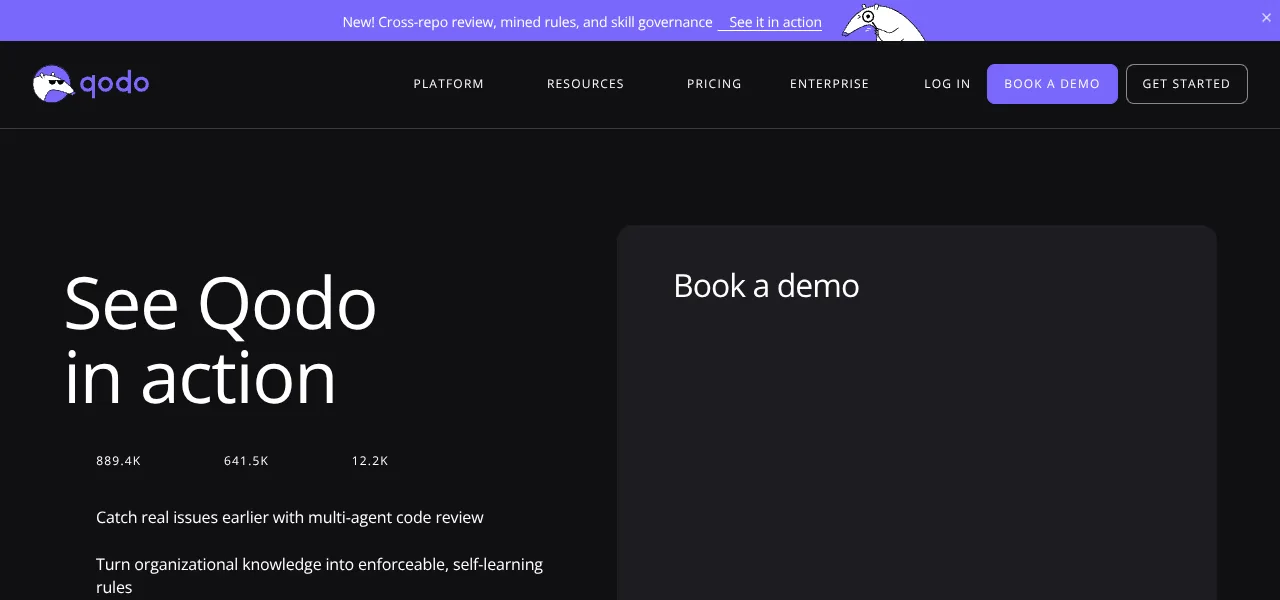Click the purple qodo wordmark
The width and height of the screenshot is (1280, 600).
tap(114, 84)
